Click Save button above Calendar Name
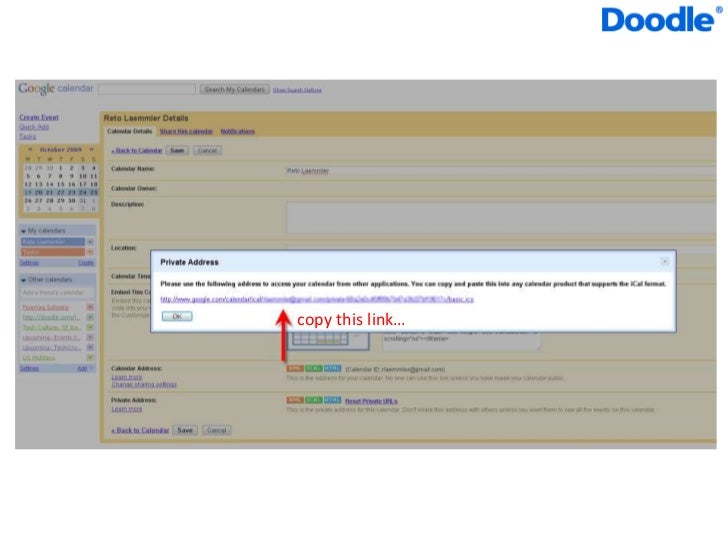Image resolution: width=728 pixels, height=546 pixels. tap(177, 150)
